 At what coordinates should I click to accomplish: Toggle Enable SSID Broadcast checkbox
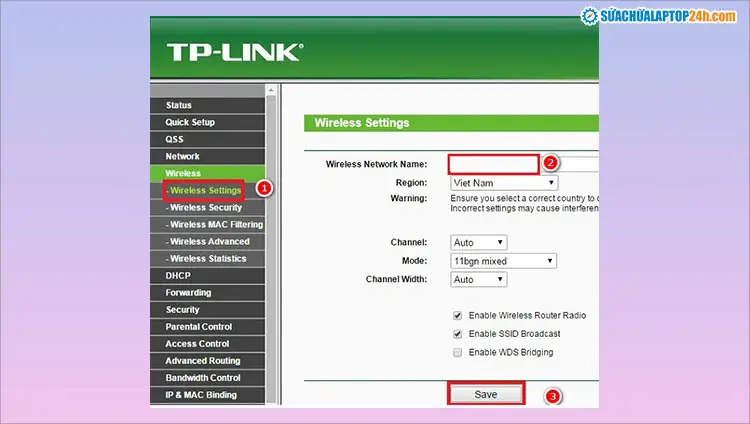[x=458, y=334]
